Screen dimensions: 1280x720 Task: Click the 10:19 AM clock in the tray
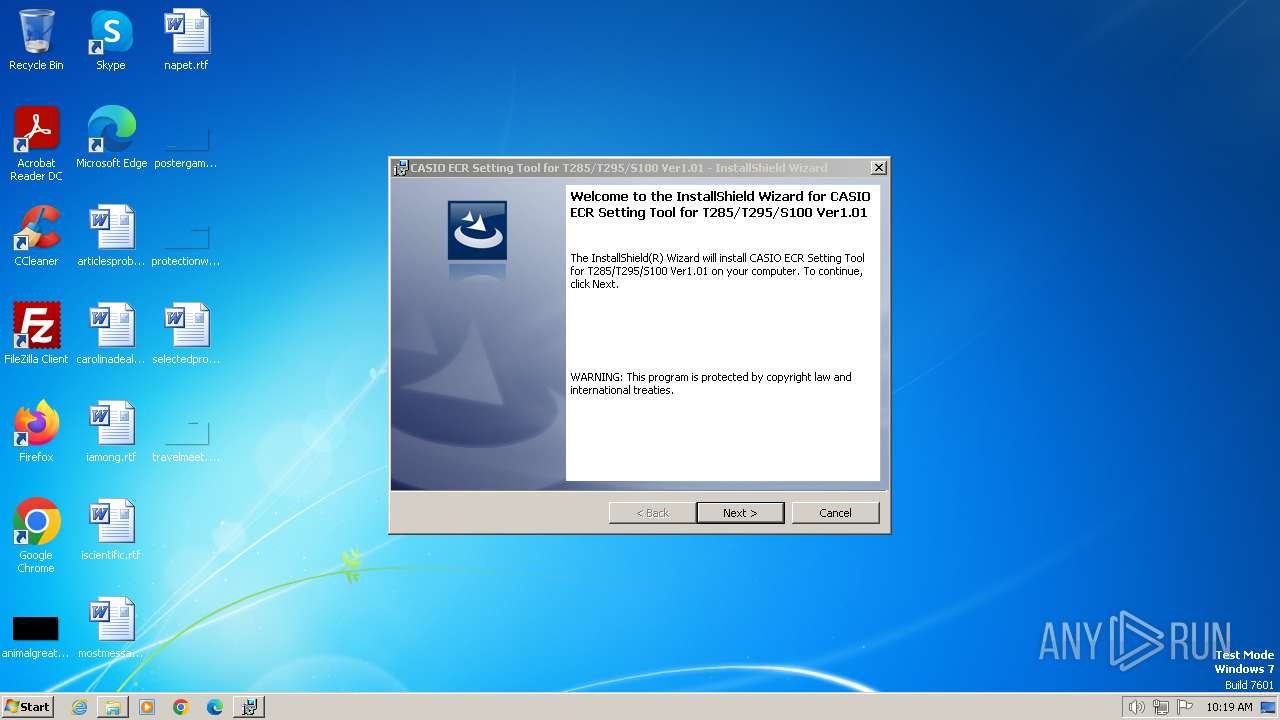click(x=1229, y=707)
